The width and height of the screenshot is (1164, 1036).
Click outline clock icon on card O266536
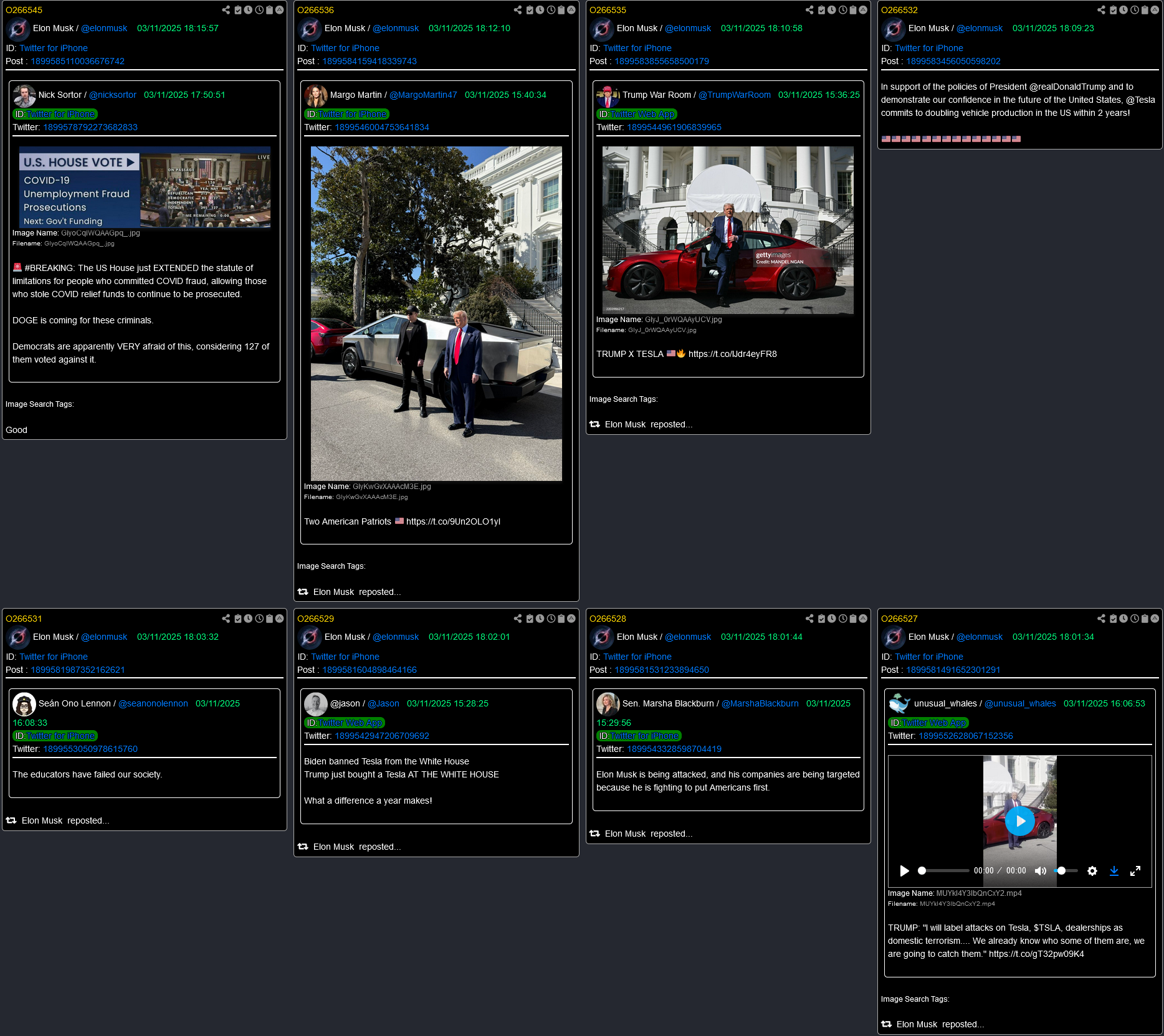(x=551, y=10)
